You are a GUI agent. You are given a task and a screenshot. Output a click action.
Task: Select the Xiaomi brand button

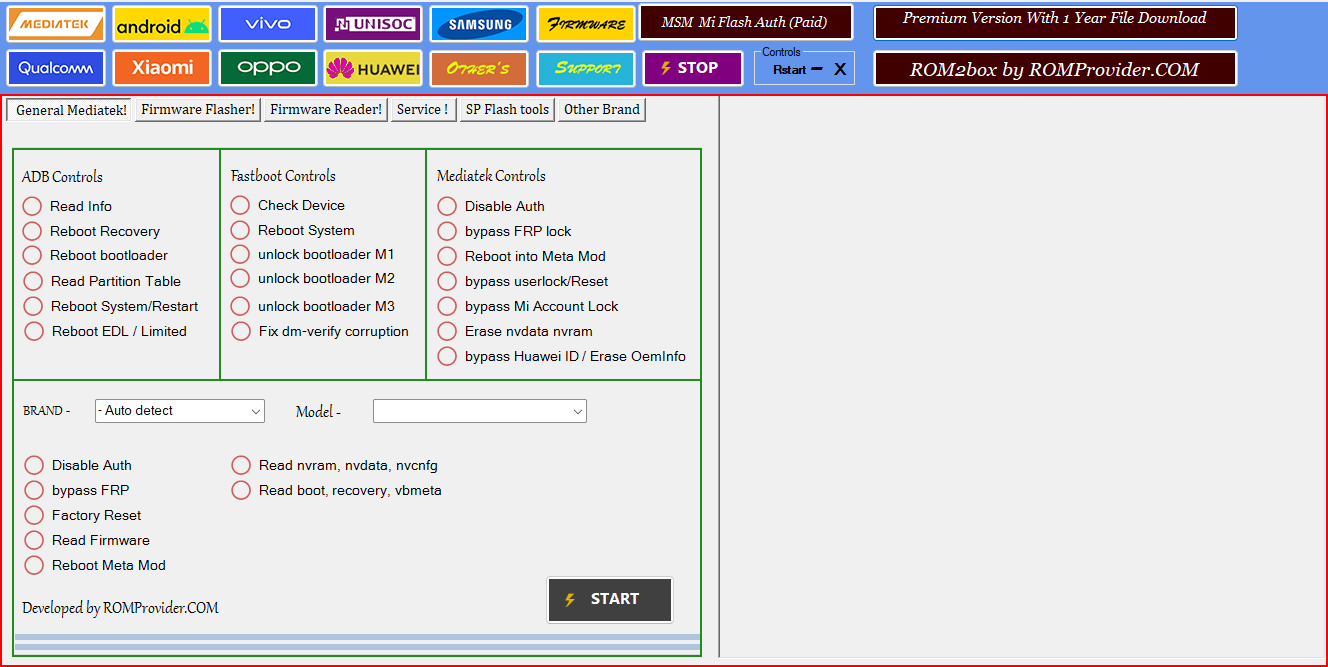[162, 68]
